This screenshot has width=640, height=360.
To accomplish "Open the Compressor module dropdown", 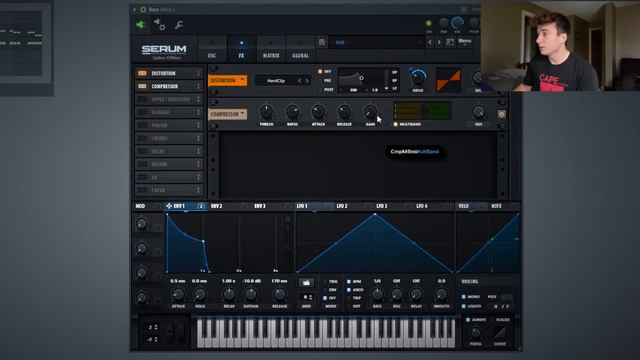I will [227, 114].
